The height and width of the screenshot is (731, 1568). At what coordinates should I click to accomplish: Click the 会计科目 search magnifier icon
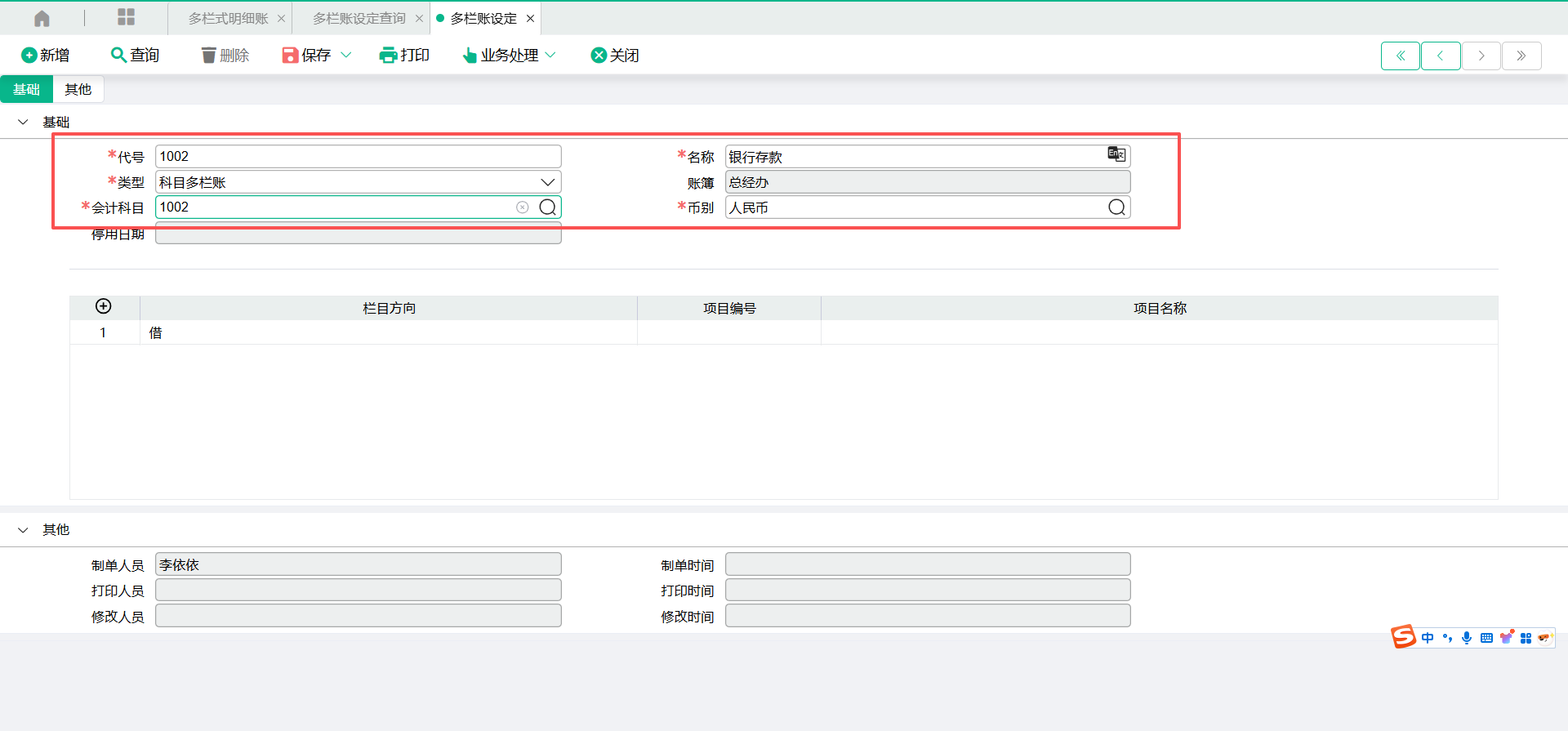(x=548, y=207)
